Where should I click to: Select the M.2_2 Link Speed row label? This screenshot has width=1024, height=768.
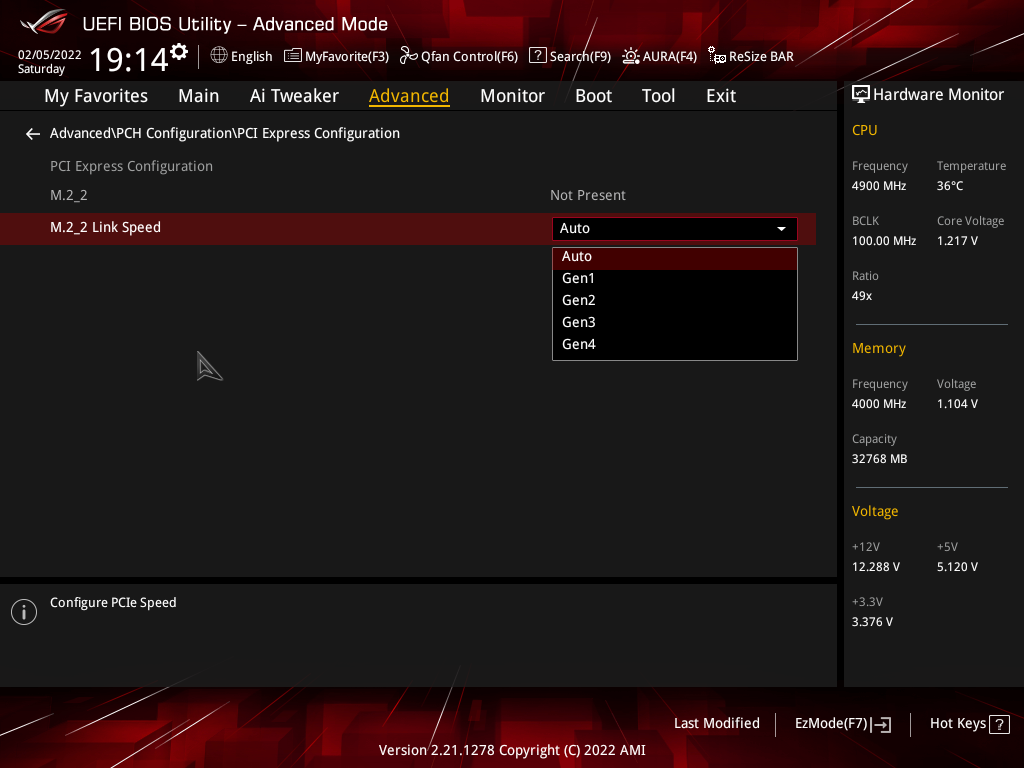[x=105, y=227]
